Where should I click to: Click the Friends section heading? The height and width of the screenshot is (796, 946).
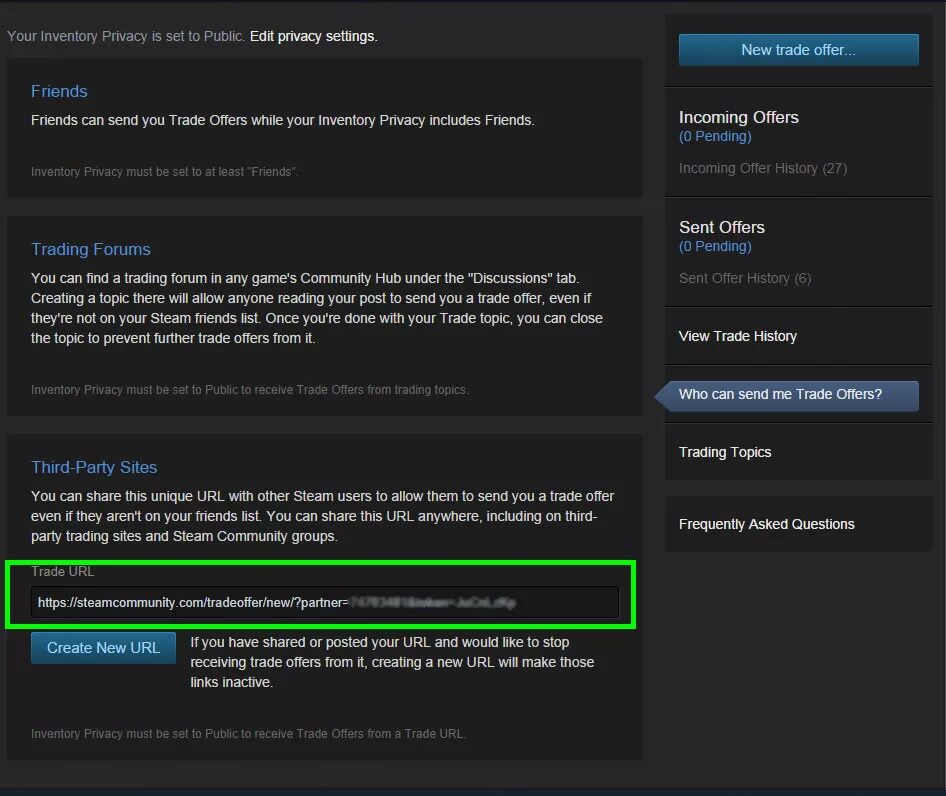pyautogui.click(x=59, y=91)
